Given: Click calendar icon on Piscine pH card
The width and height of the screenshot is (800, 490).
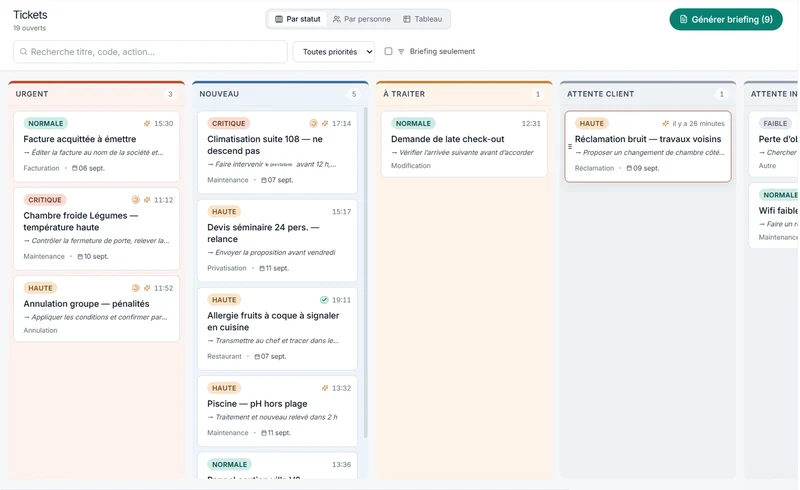Looking at the screenshot, I should [264, 433].
